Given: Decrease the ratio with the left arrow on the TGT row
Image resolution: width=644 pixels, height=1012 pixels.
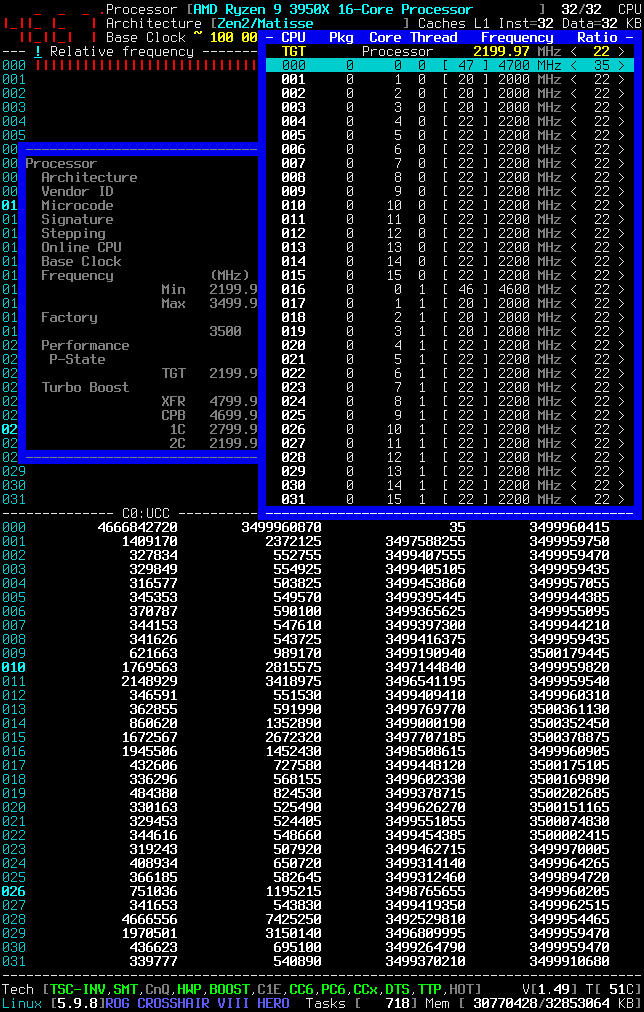Looking at the screenshot, I should pyautogui.click(x=574, y=51).
